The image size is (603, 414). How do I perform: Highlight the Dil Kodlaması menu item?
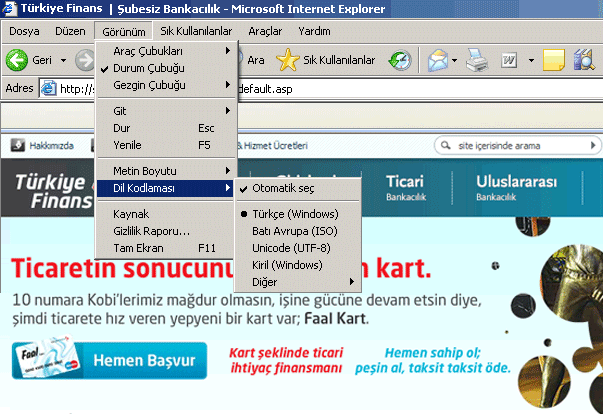click(165, 188)
